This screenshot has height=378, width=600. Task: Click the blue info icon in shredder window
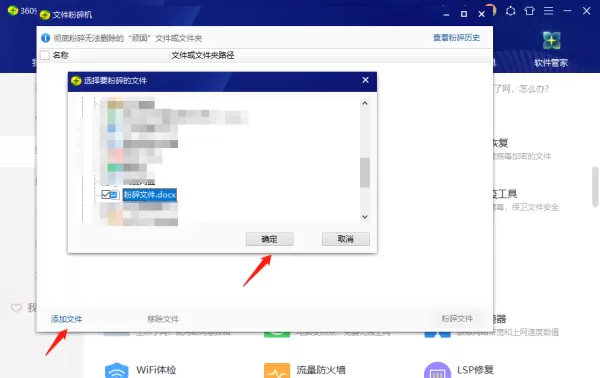[46, 38]
